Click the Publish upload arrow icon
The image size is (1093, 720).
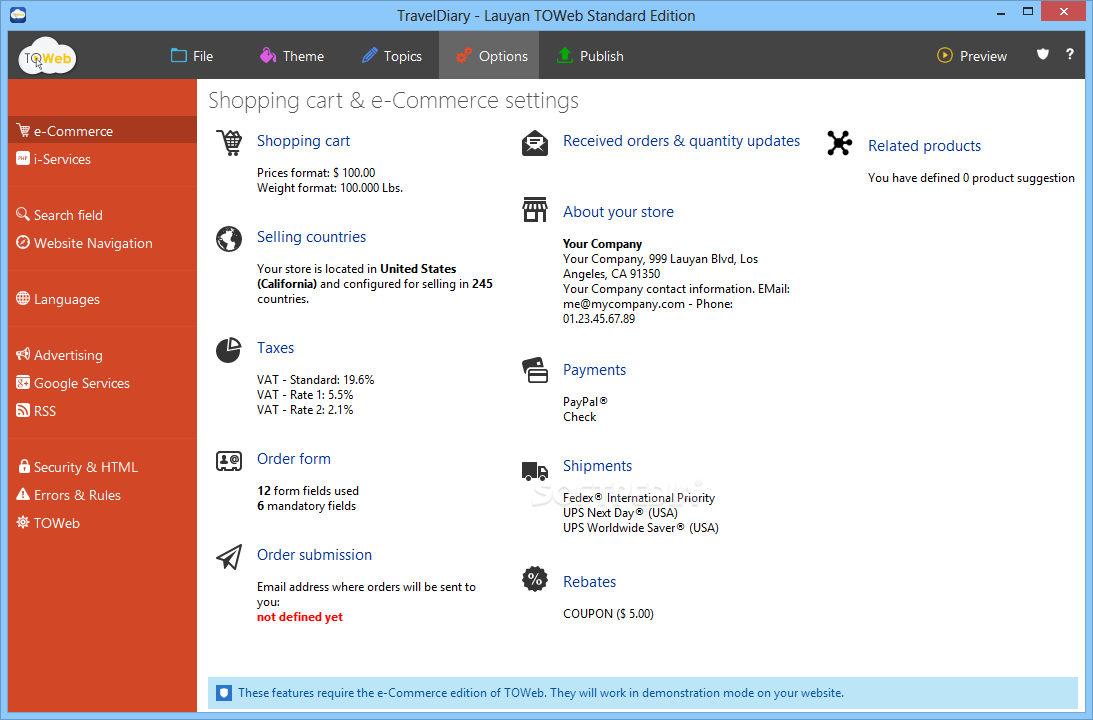565,55
